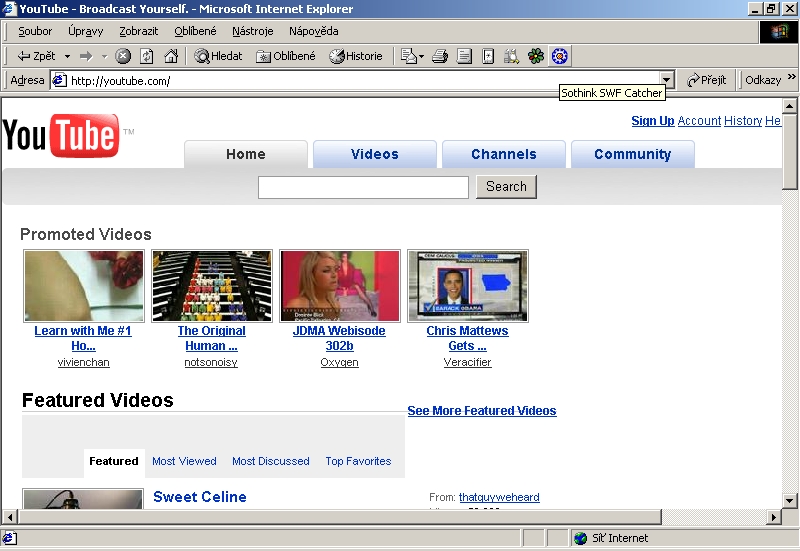Open the JDMA Webisode 302b thumbnail

point(340,286)
